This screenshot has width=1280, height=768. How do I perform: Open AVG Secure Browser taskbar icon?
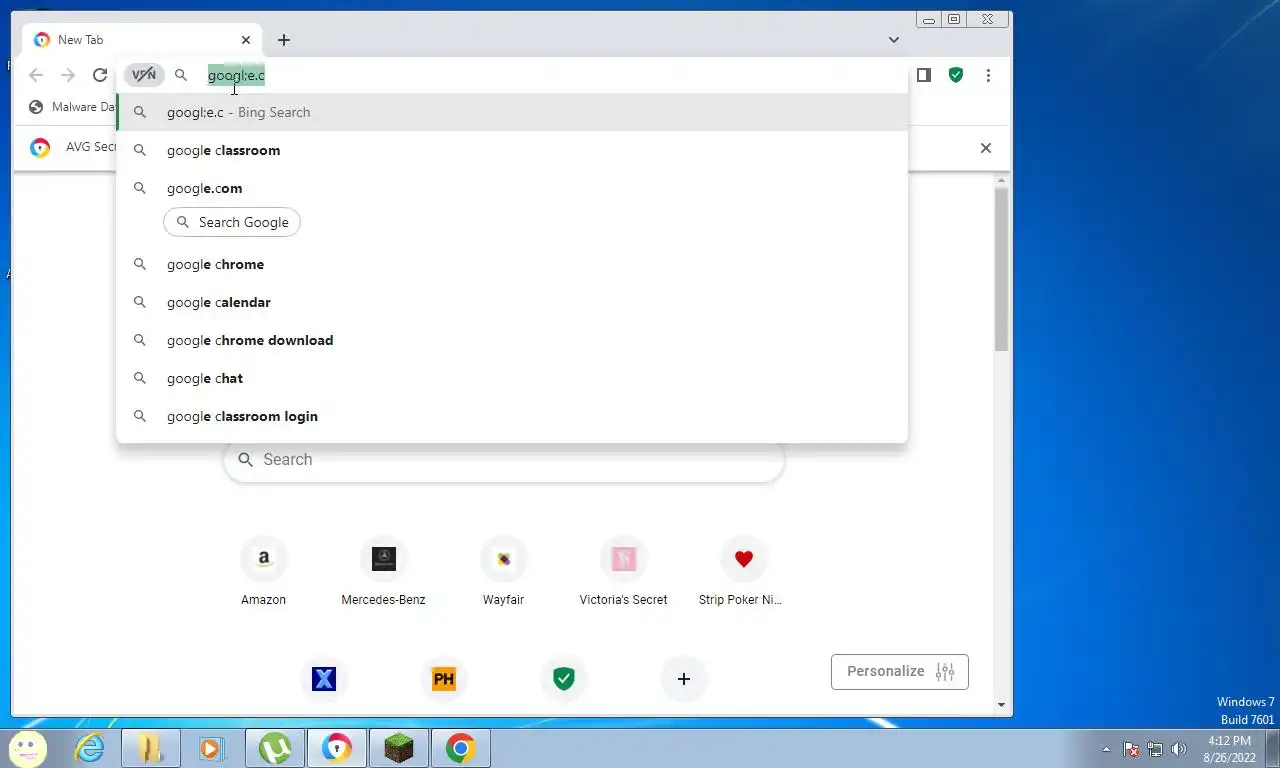[337, 748]
